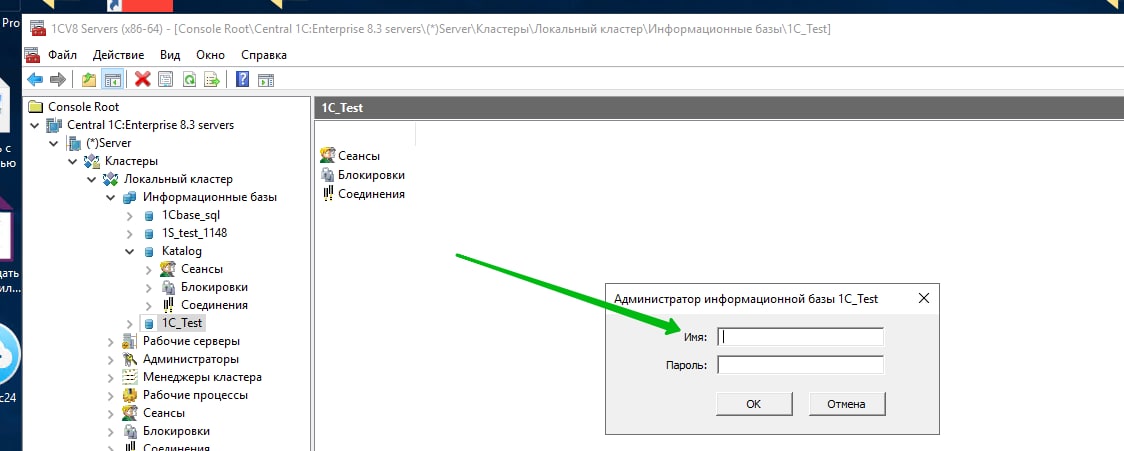
Task: Click the gray Forward arrow in toolbar
Action: (57, 79)
